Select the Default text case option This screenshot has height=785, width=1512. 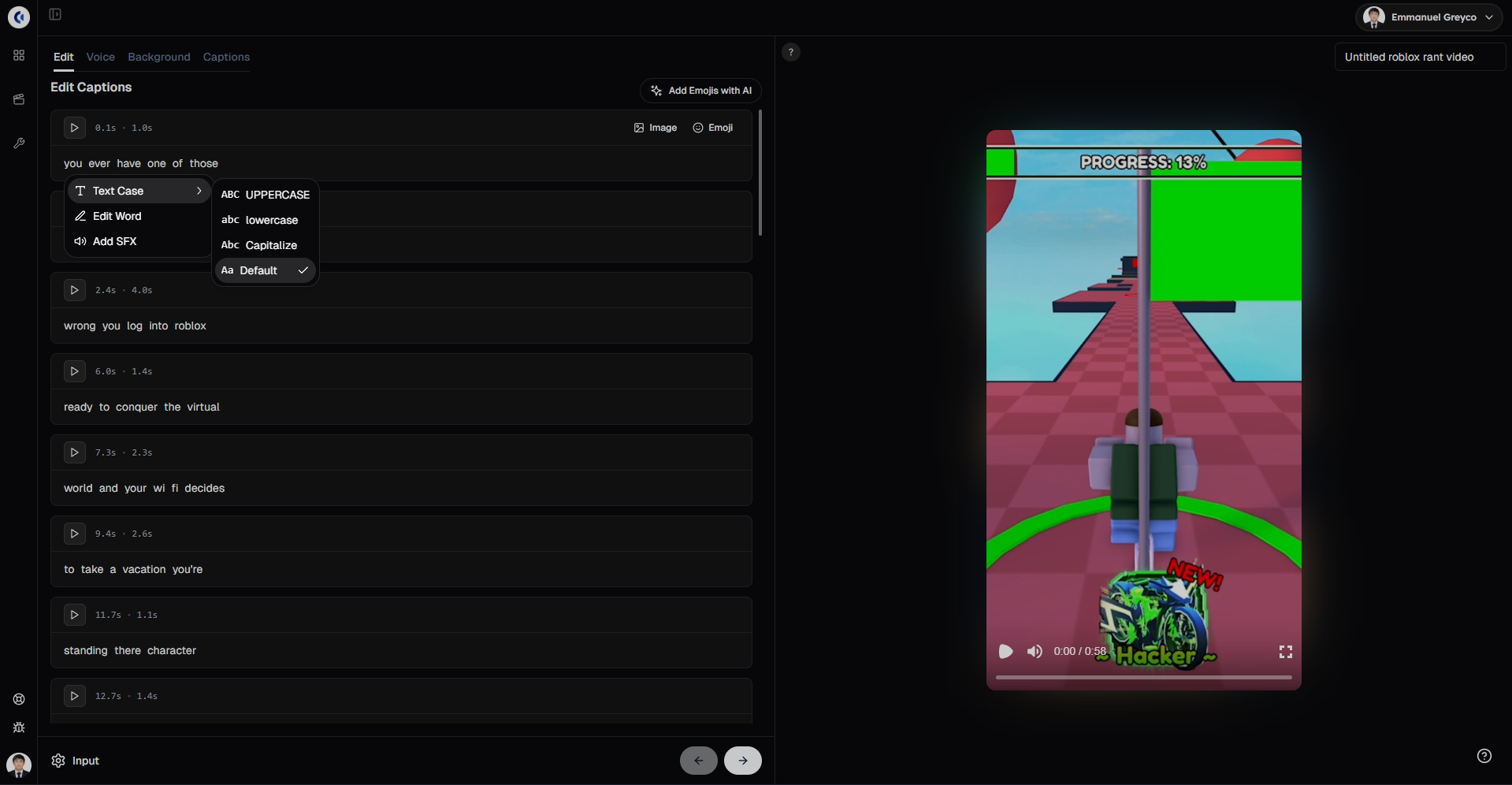(266, 270)
